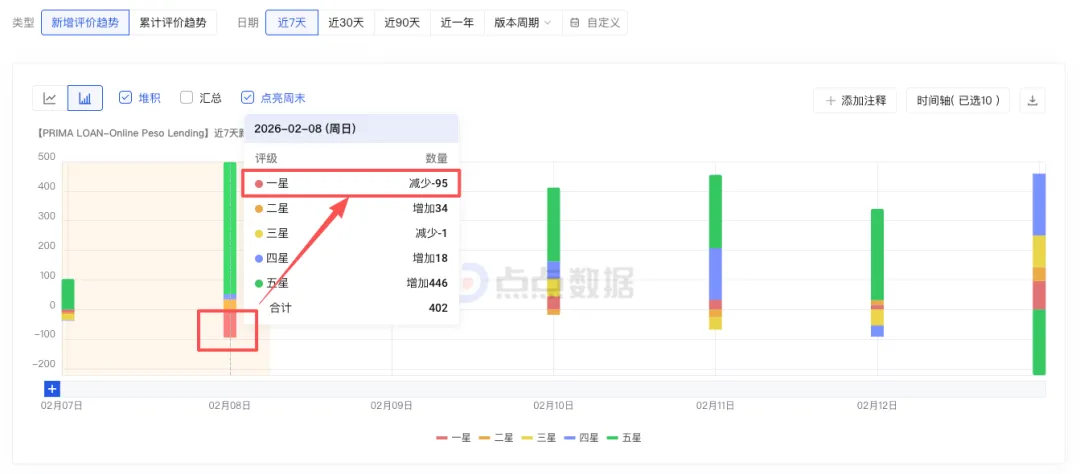The image size is (1080, 474).
Task: Click the 02月07日 stacked bar
Action: (68, 300)
